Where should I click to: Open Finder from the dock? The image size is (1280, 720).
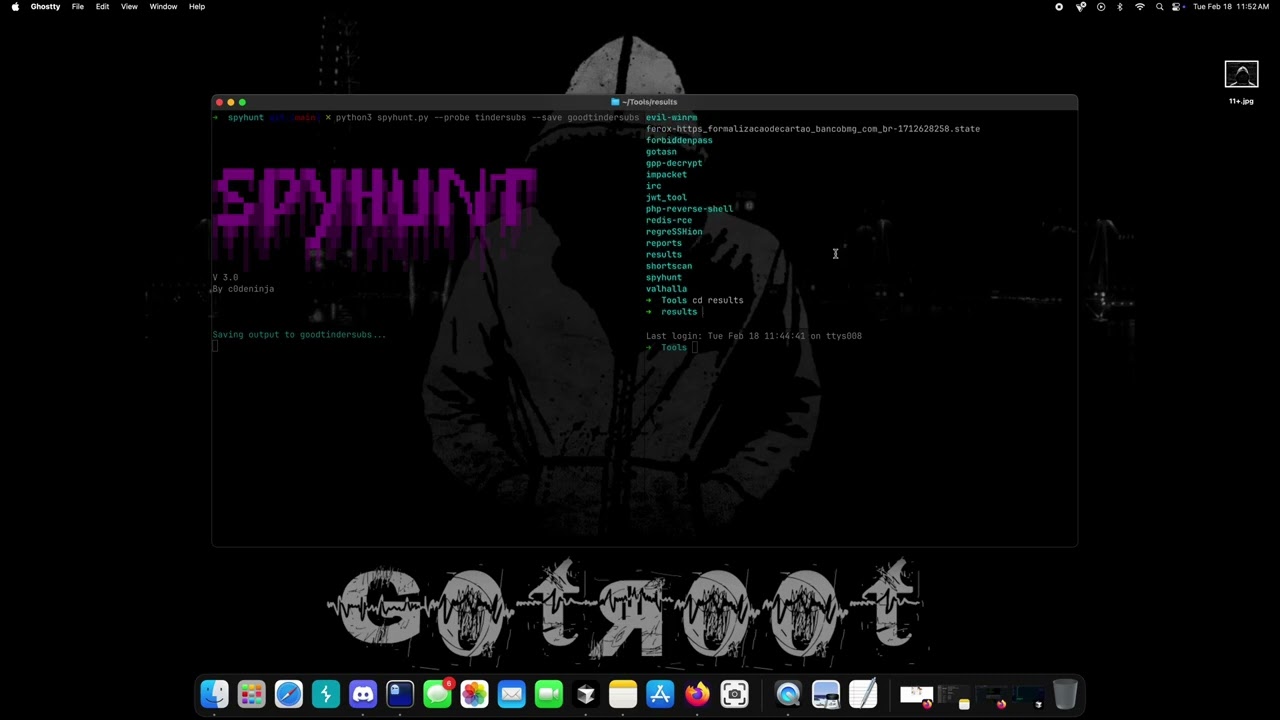click(x=214, y=694)
